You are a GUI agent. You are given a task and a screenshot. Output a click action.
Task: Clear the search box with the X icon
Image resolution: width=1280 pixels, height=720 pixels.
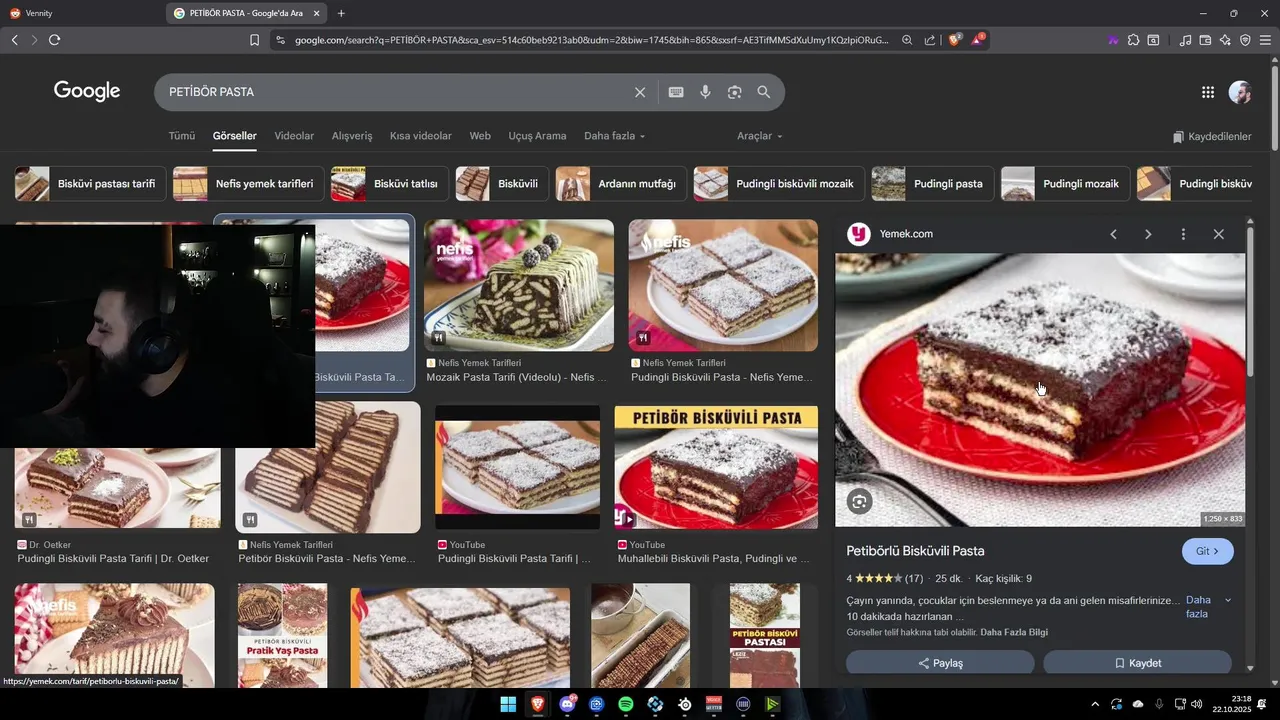pyautogui.click(x=640, y=92)
